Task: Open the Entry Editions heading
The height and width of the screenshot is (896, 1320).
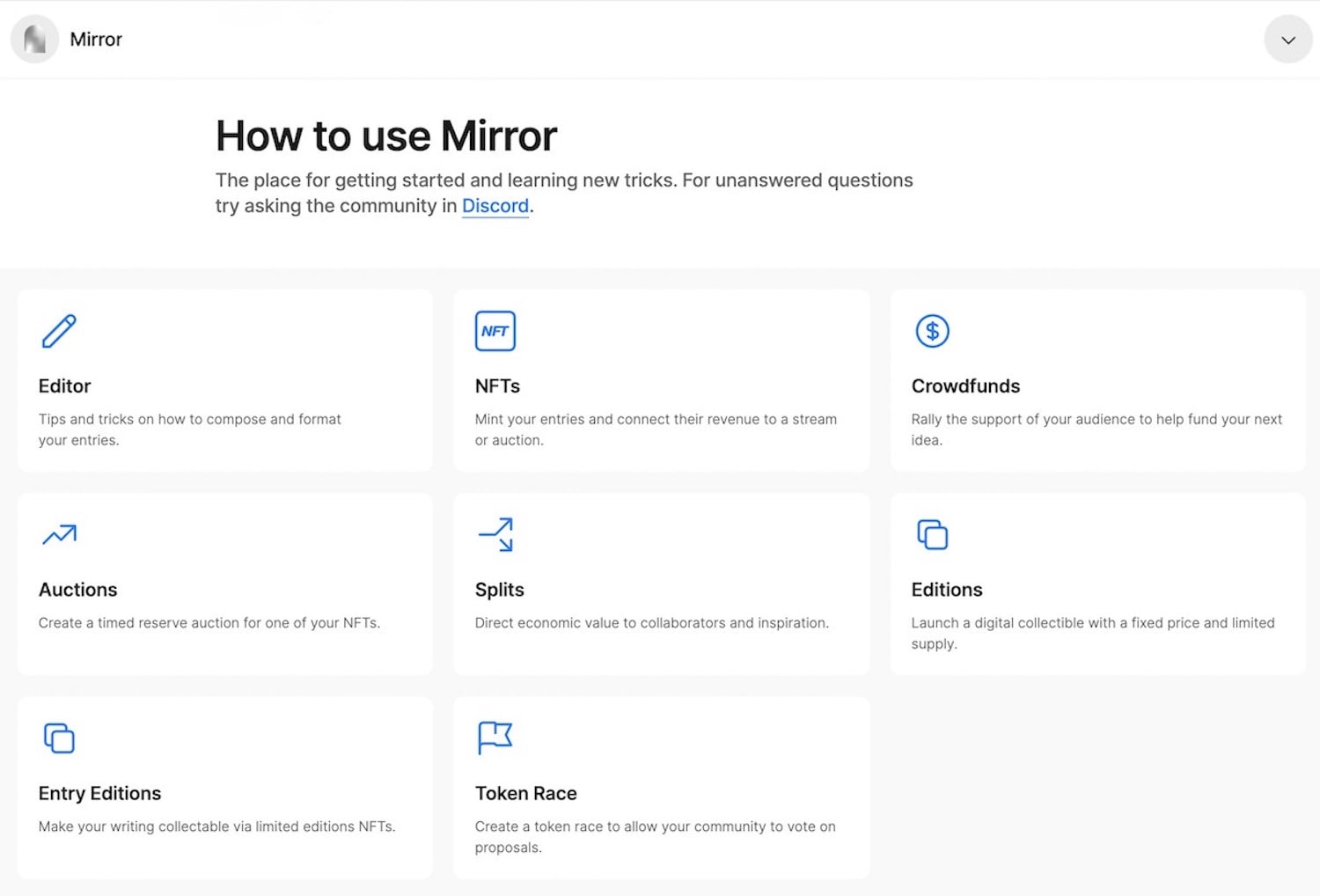Action: [x=99, y=793]
